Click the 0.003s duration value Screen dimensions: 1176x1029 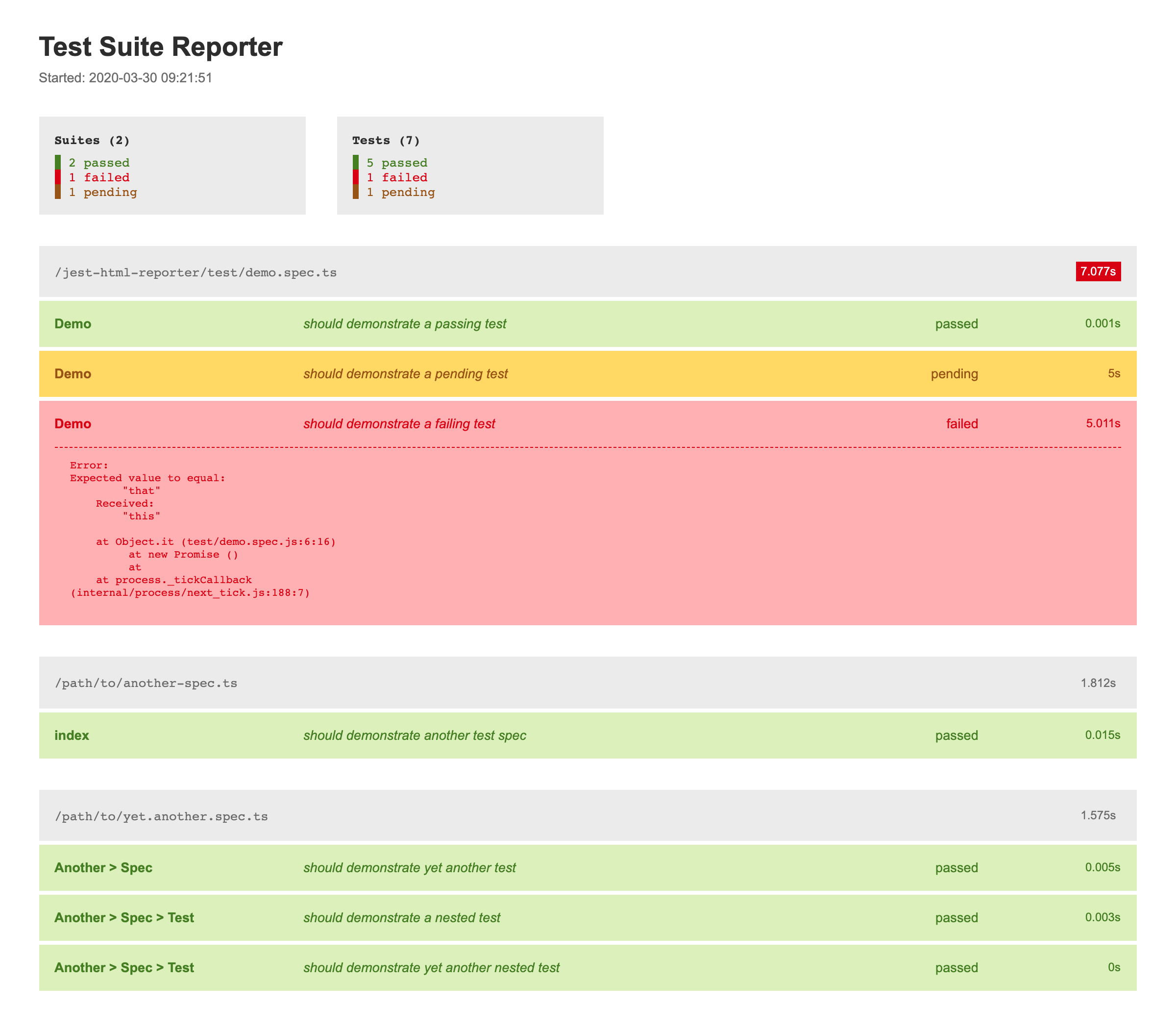coord(1102,918)
